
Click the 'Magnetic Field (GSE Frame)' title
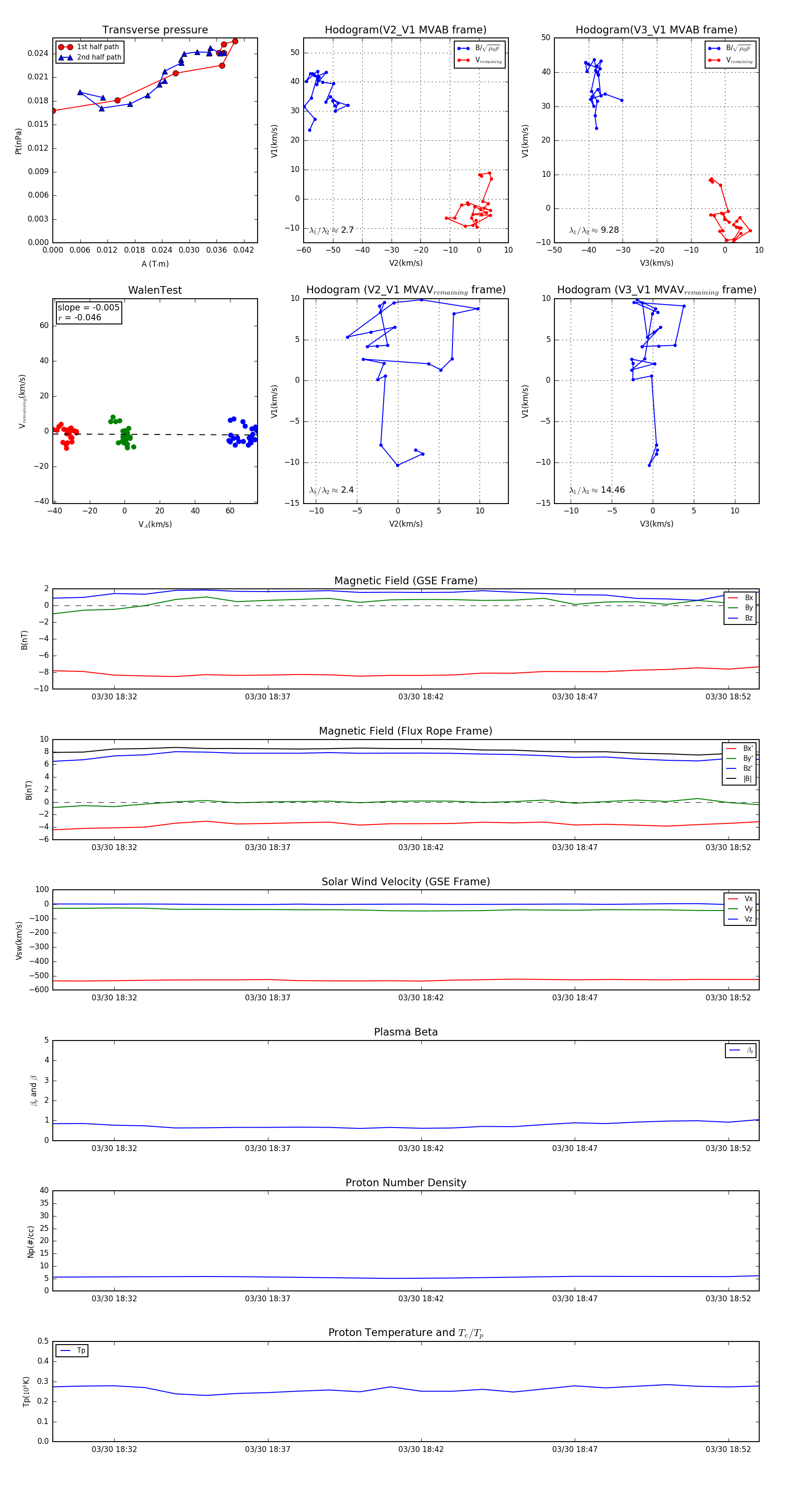(x=406, y=581)
